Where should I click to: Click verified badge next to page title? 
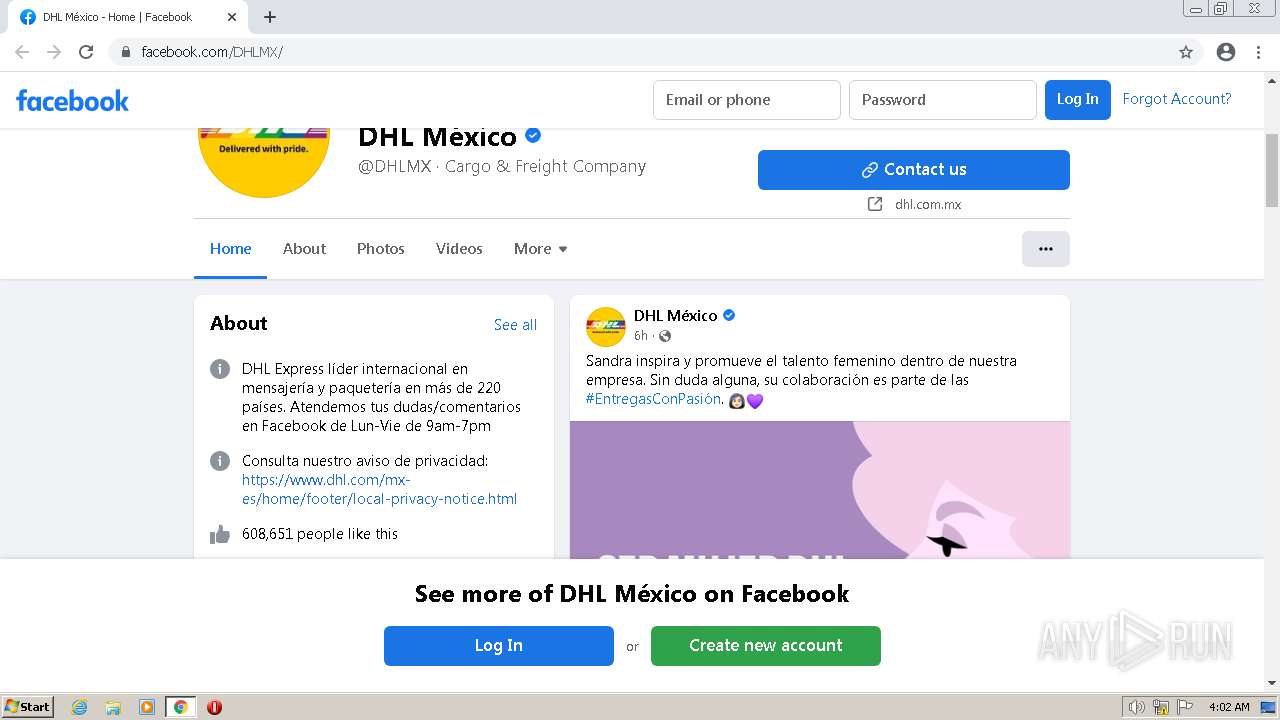[x=533, y=135]
